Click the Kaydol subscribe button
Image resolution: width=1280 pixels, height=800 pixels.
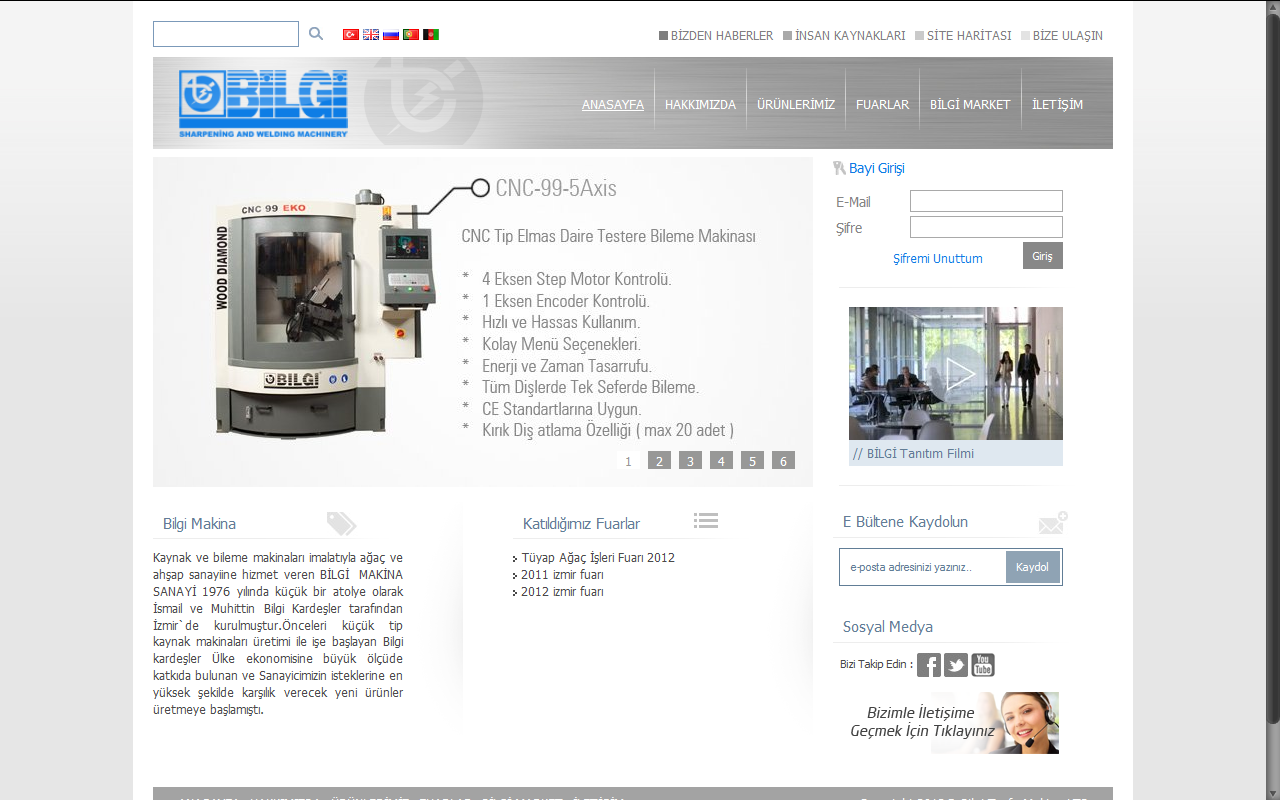point(1032,567)
